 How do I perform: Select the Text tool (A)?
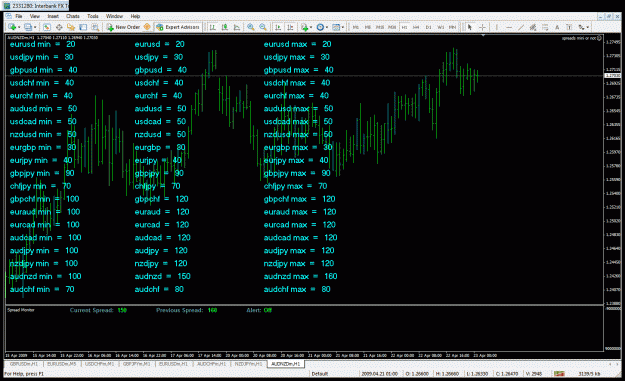(x=557, y=27)
